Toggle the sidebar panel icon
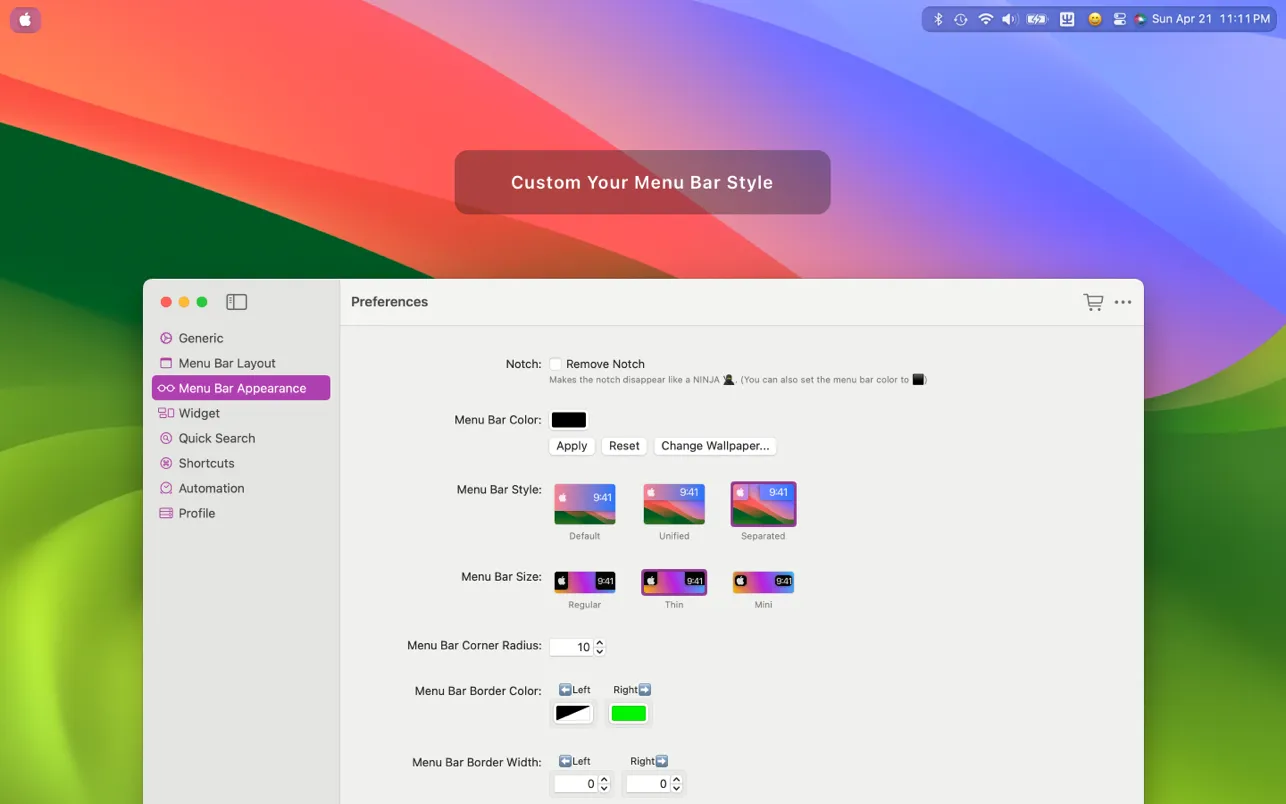Image resolution: width=1286 pixels, height=804 pixels. point(236,302)
